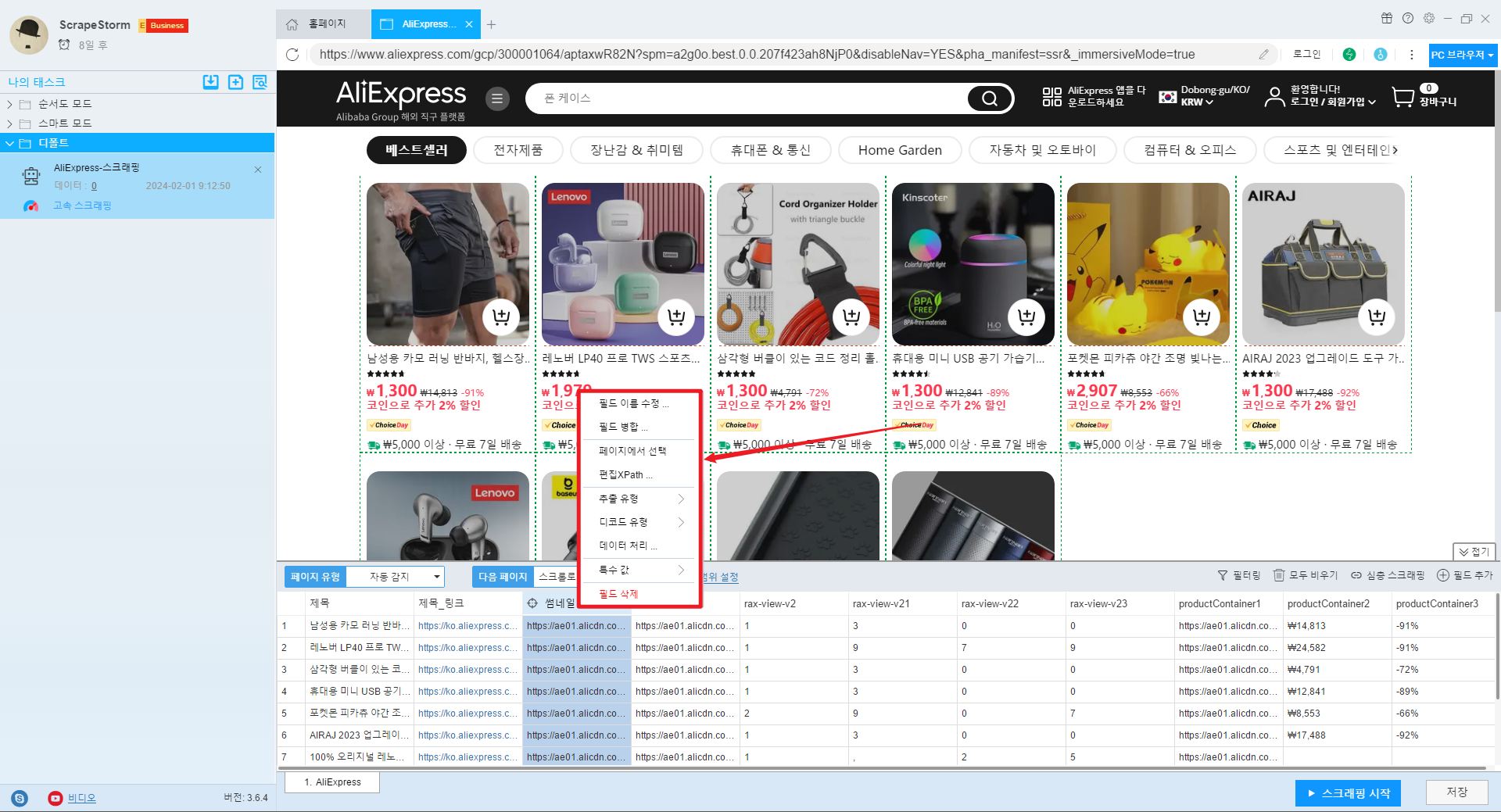The width and height of the screenshot is (1501, 812).
Task: Click the help question mark icon
Action: pos(1408,18)
